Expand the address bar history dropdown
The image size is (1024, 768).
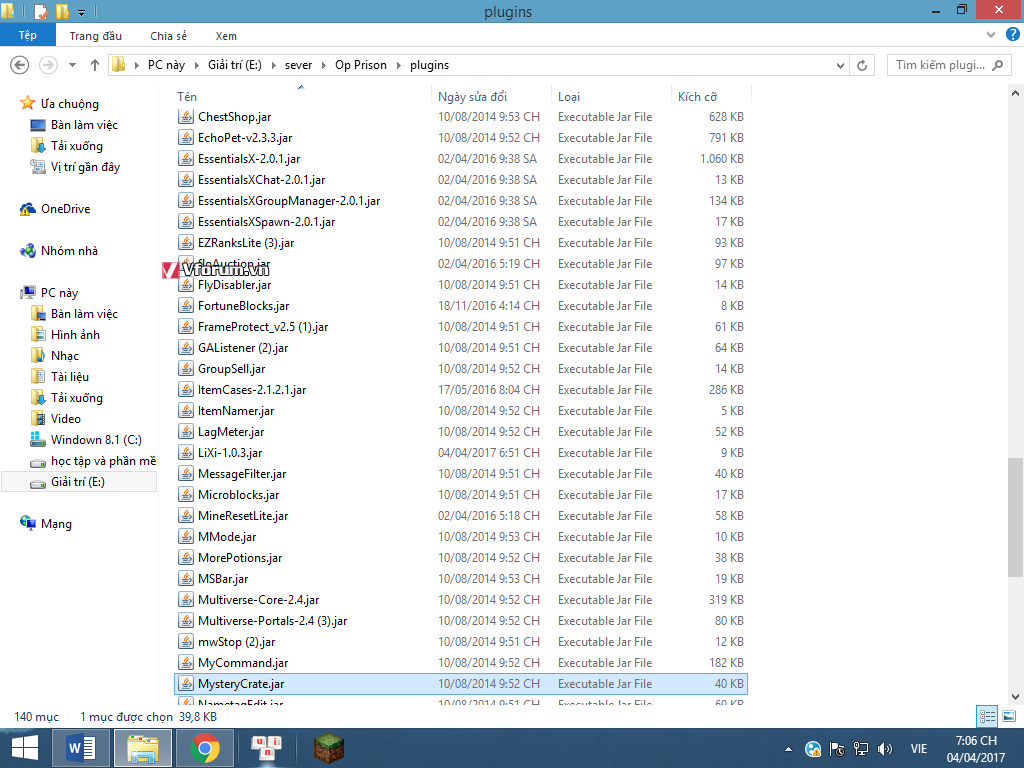click(840, 65)
